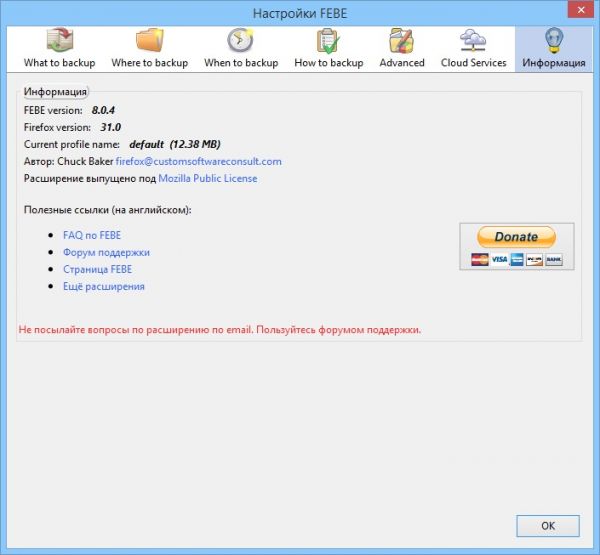Click the Полезные ссылки heading text
This screenshot has width=600, height=555.
point(108,210)
